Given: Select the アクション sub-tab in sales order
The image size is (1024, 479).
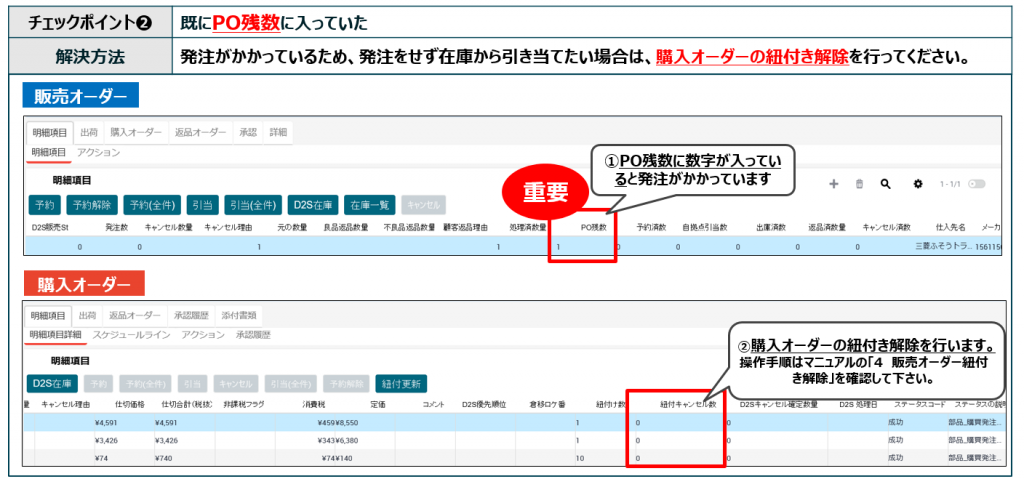Looking at the screenshot, I should [98, 153].
